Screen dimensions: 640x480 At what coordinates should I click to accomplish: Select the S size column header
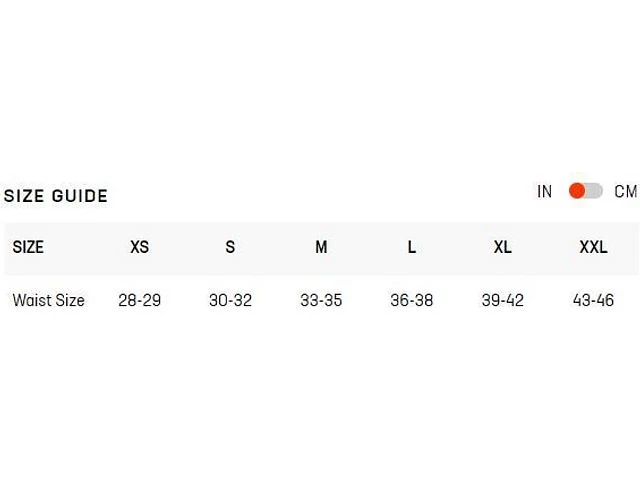[x=230, y=247]
